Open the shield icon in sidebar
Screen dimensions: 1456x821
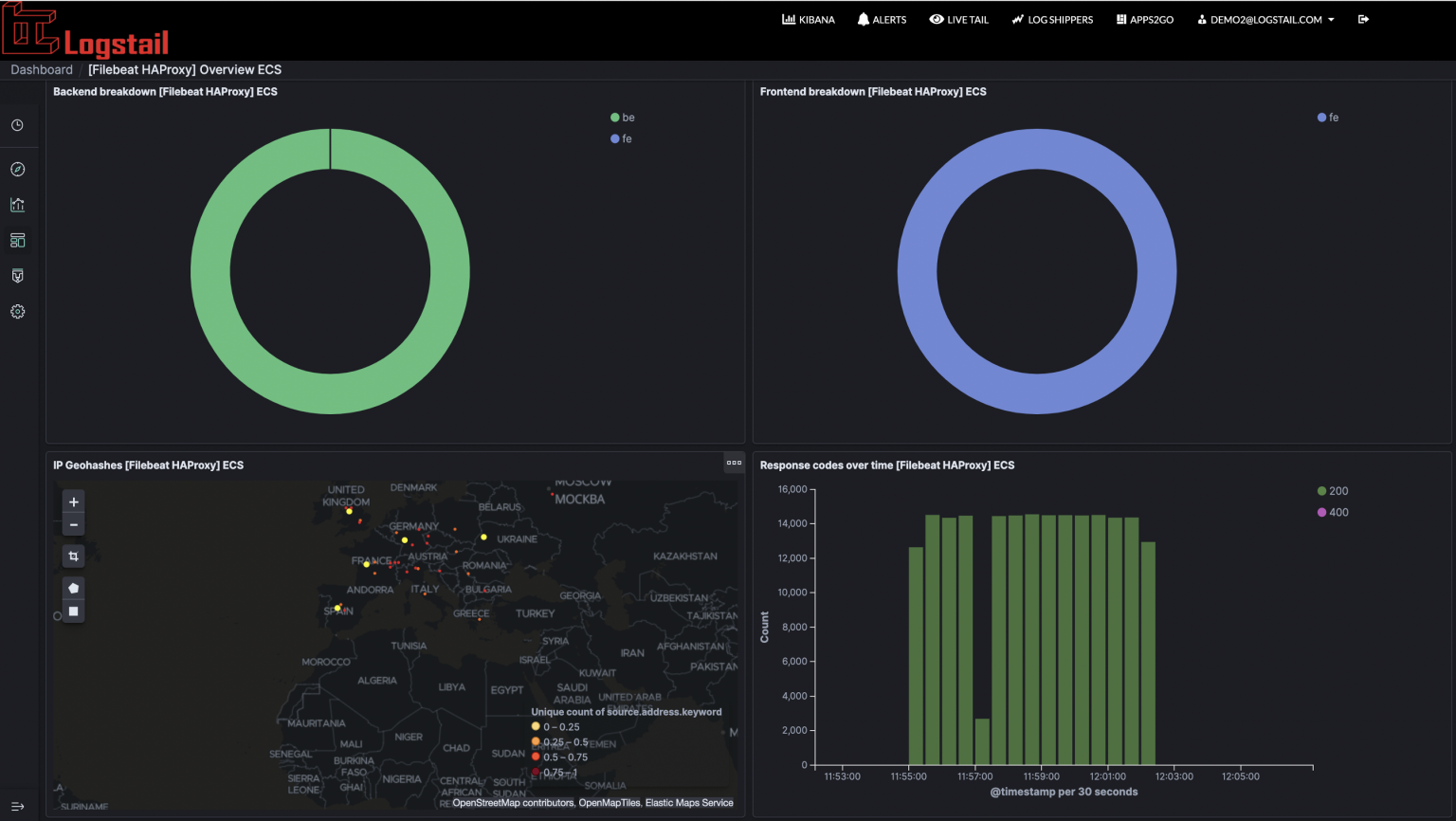coord(17,276)
